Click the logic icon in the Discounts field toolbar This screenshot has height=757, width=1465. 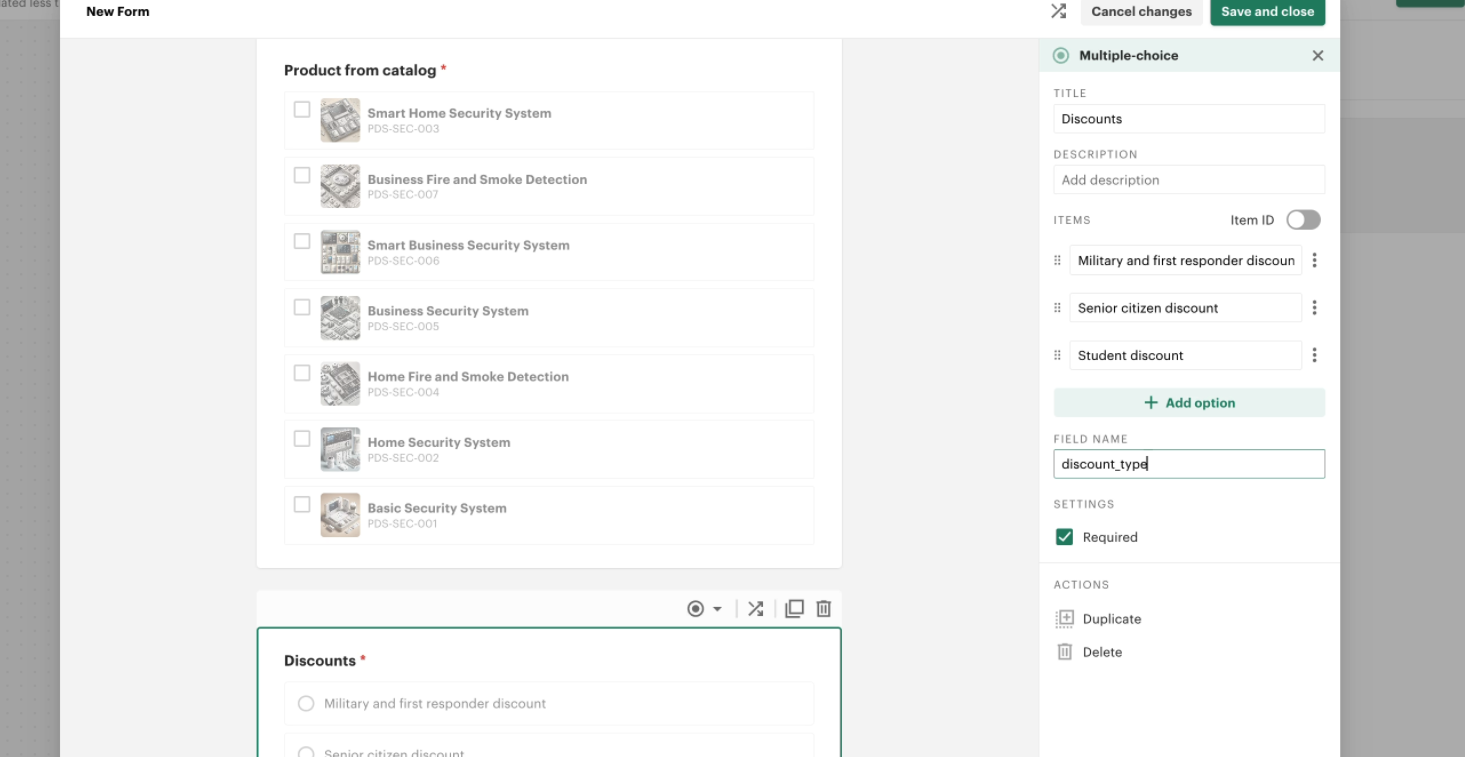pyautogui.click(x=755, y=609)
